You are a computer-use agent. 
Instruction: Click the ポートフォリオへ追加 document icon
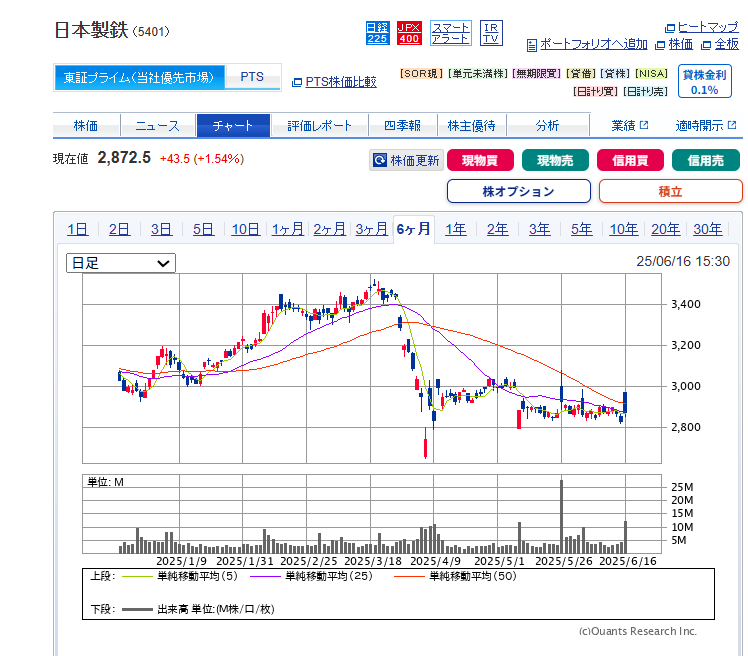coord(531,45)
